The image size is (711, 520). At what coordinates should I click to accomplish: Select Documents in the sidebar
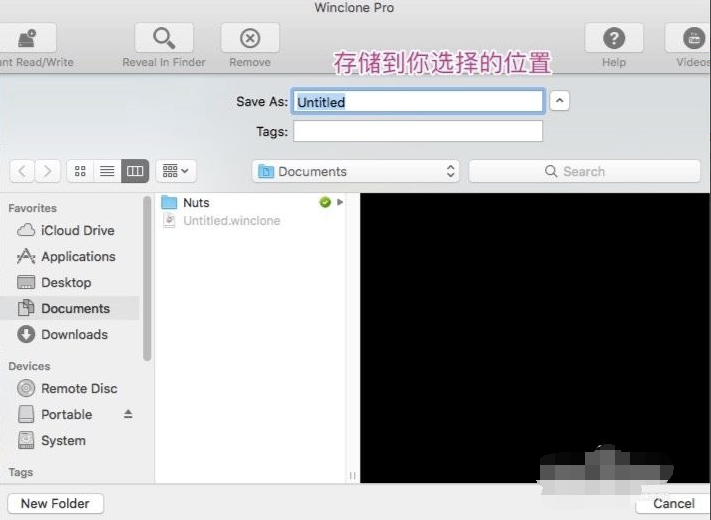pyautogui.click(x=70, y=308)
